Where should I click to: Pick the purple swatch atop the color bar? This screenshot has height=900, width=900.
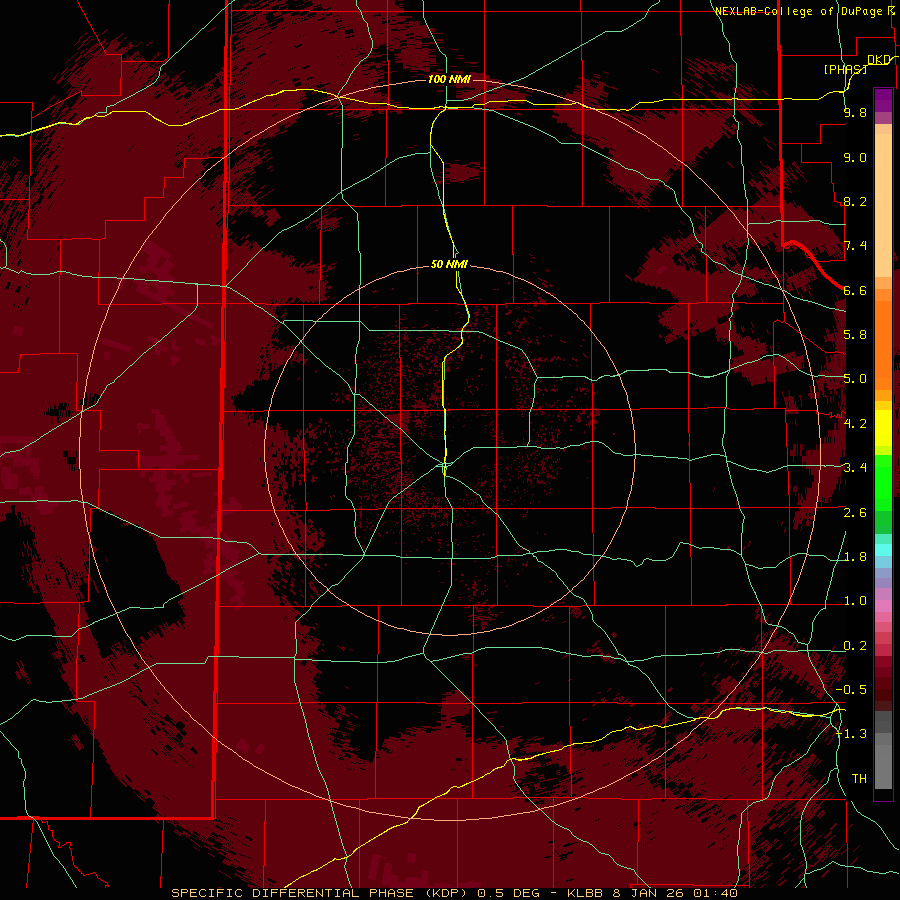[883, 100]
